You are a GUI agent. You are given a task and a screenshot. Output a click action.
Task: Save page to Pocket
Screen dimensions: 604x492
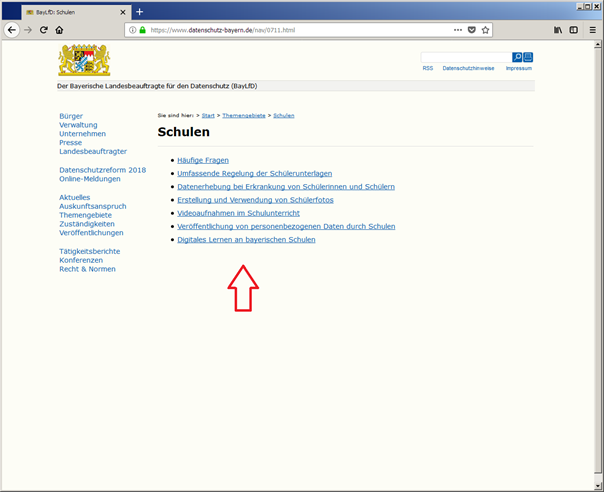pos(471,30)
